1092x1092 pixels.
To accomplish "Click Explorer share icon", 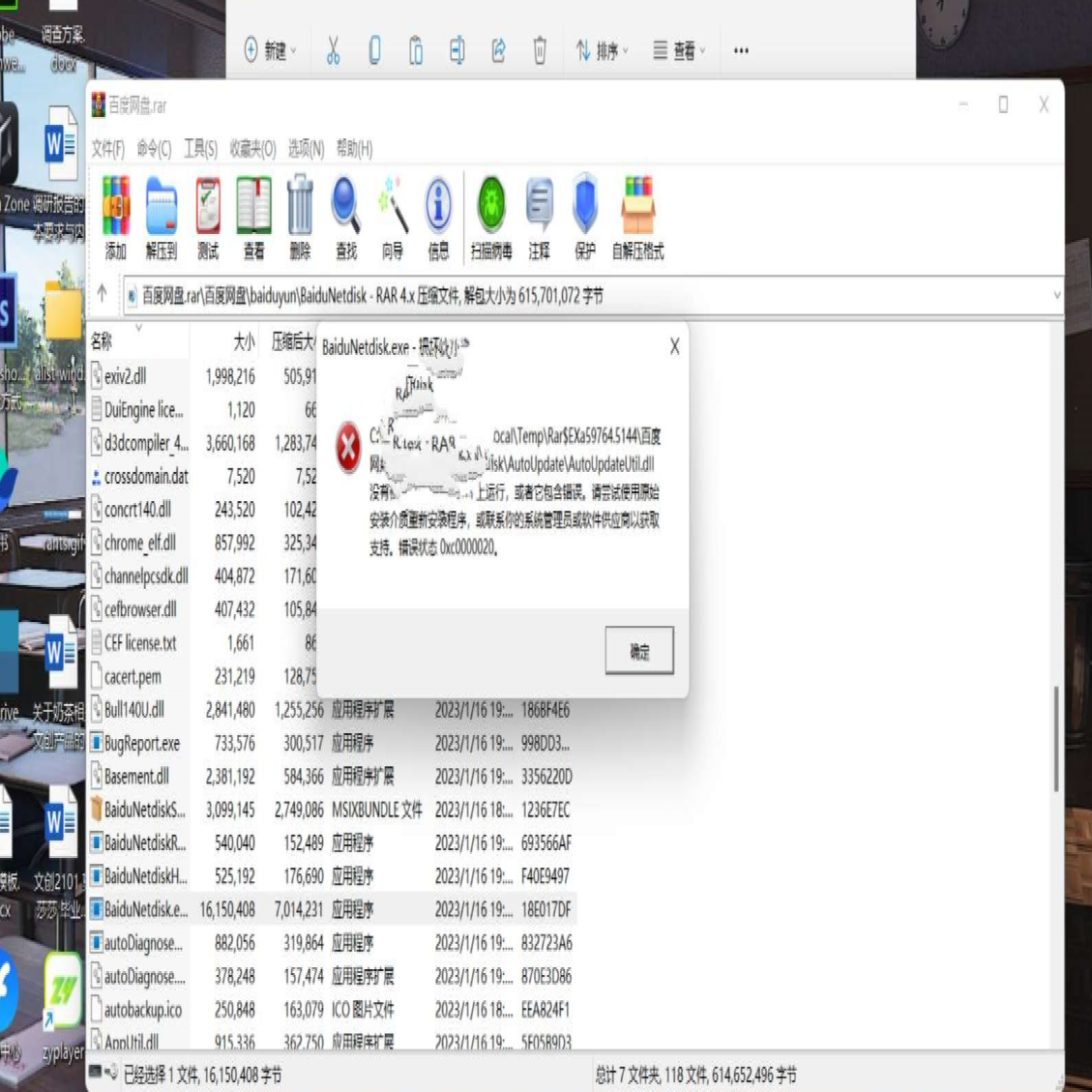I will 498,51.
